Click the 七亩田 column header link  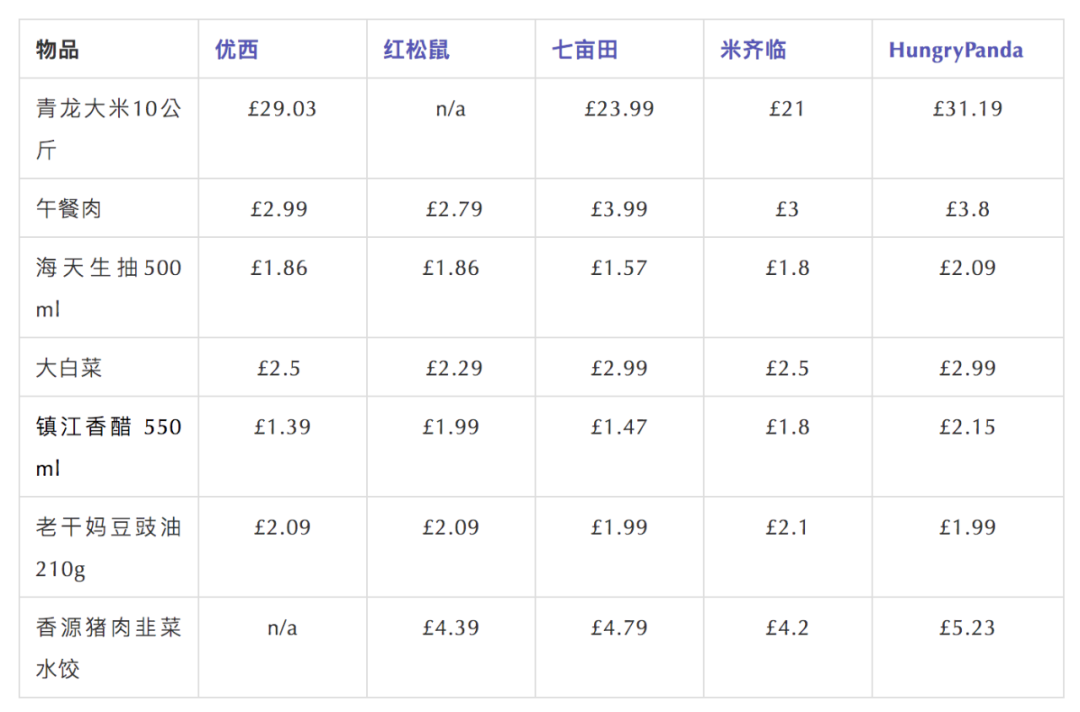click(585, 50)
